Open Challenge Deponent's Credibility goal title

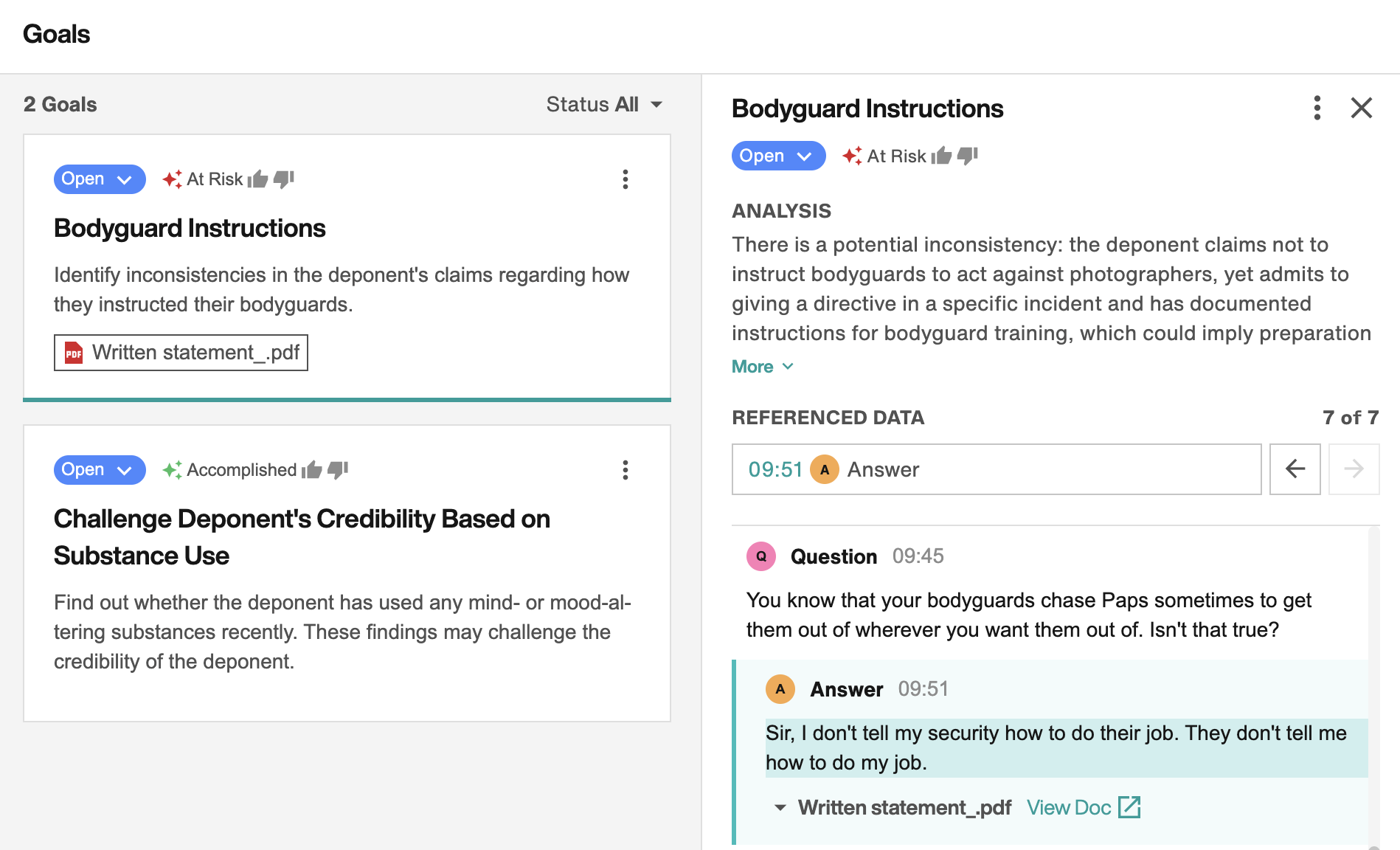[302, 537]
